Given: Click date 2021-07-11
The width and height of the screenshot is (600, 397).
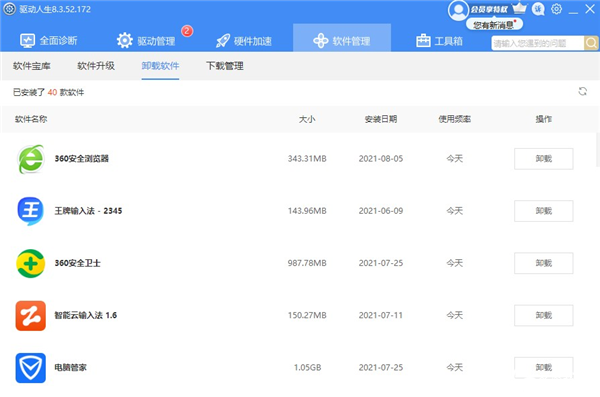Looking at the screenshot, I should 381,315.
